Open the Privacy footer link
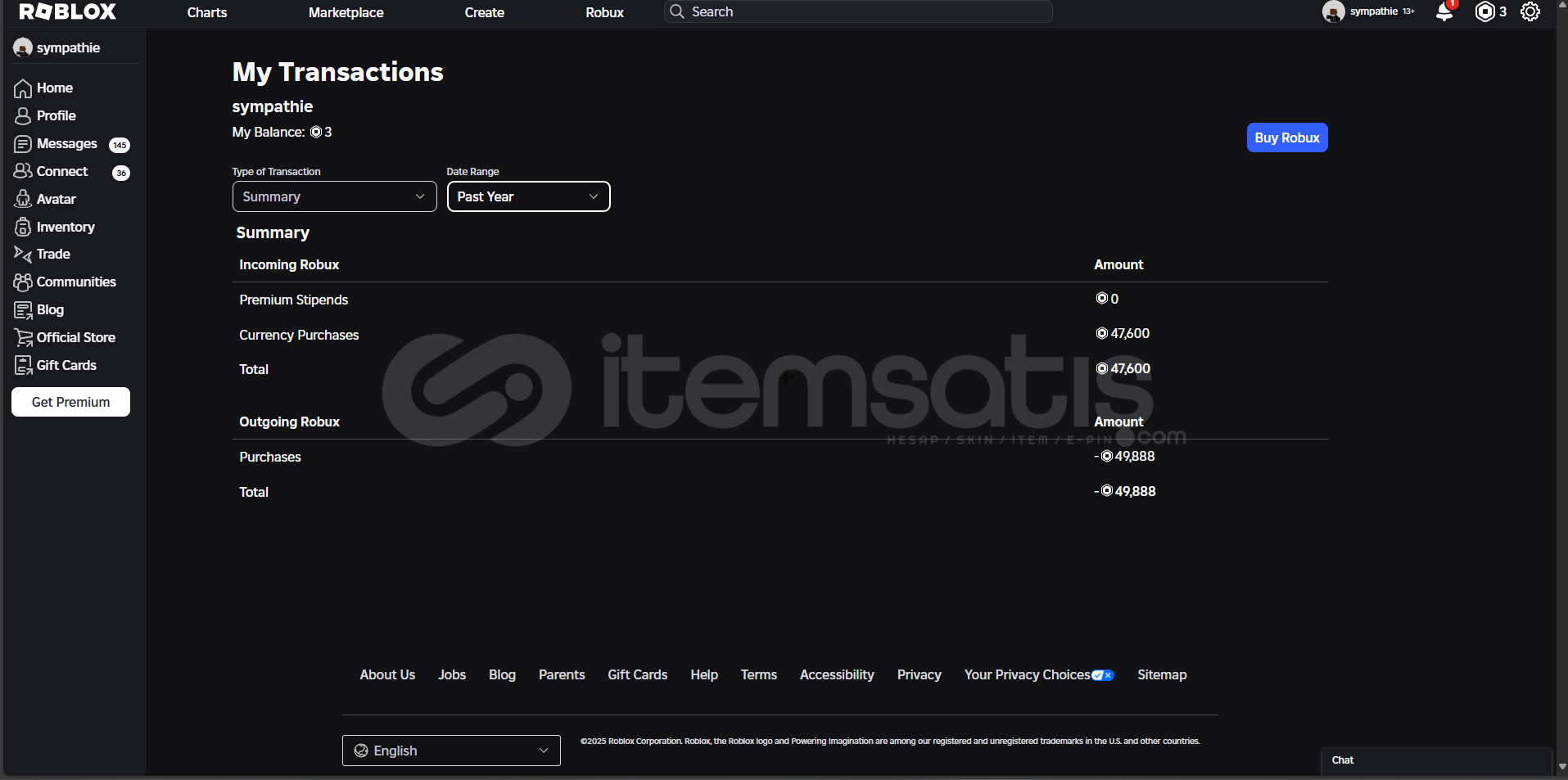 point(920,674)
